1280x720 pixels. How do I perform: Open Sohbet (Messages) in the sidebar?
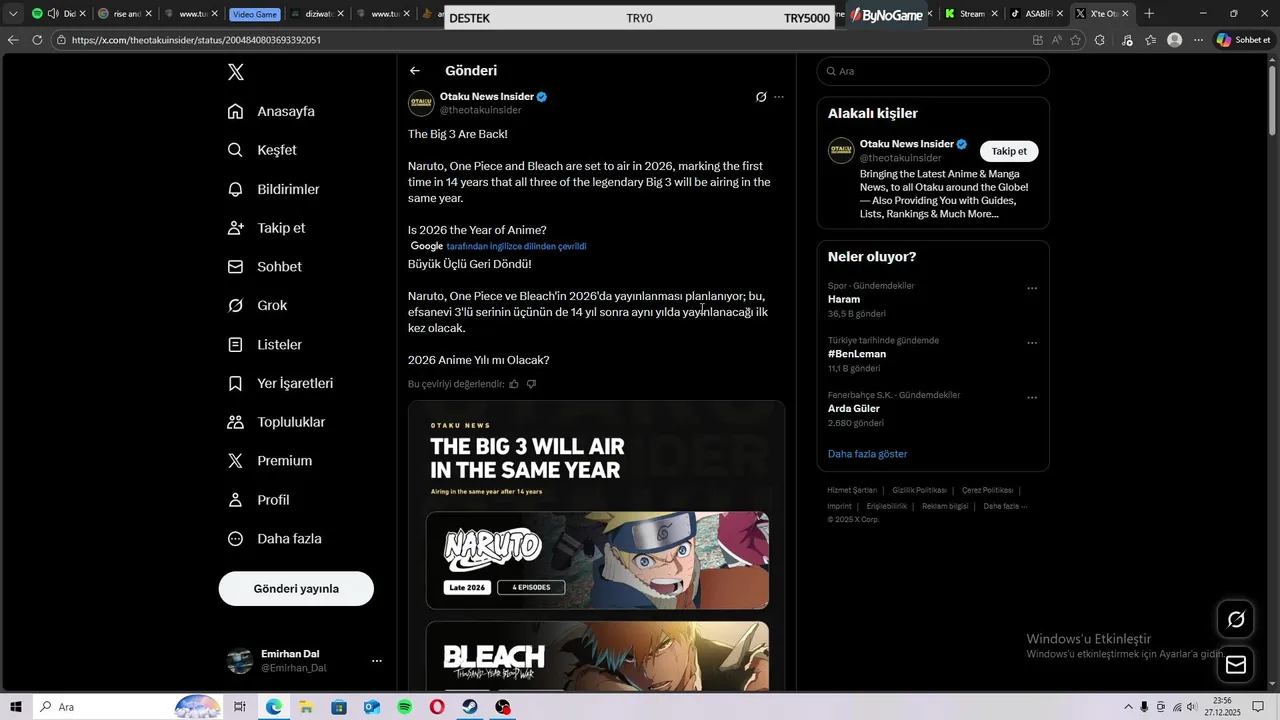coord(264,267)
